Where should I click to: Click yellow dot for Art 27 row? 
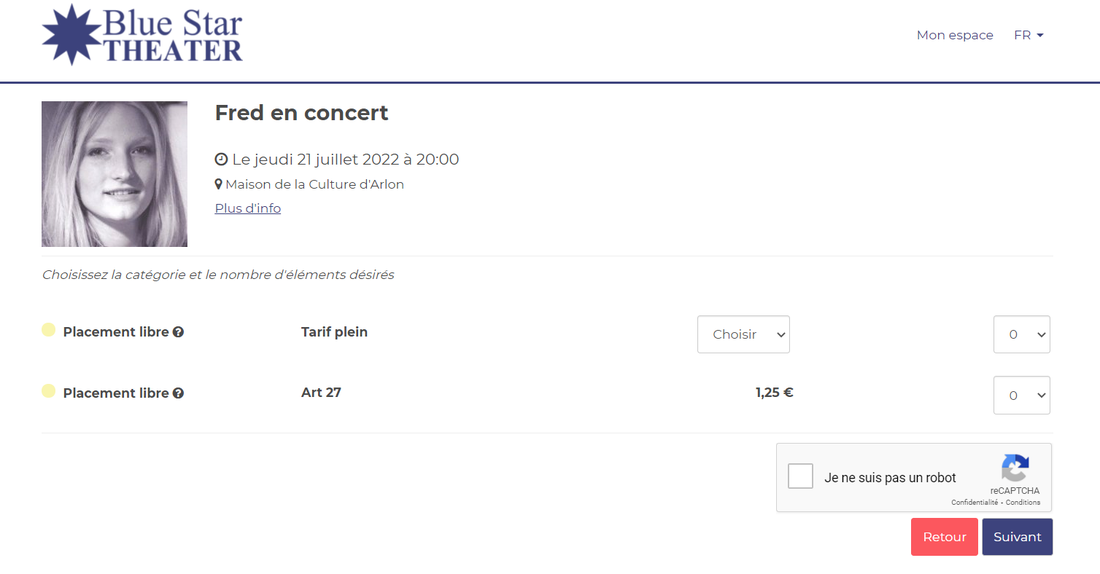pos(48,391)
